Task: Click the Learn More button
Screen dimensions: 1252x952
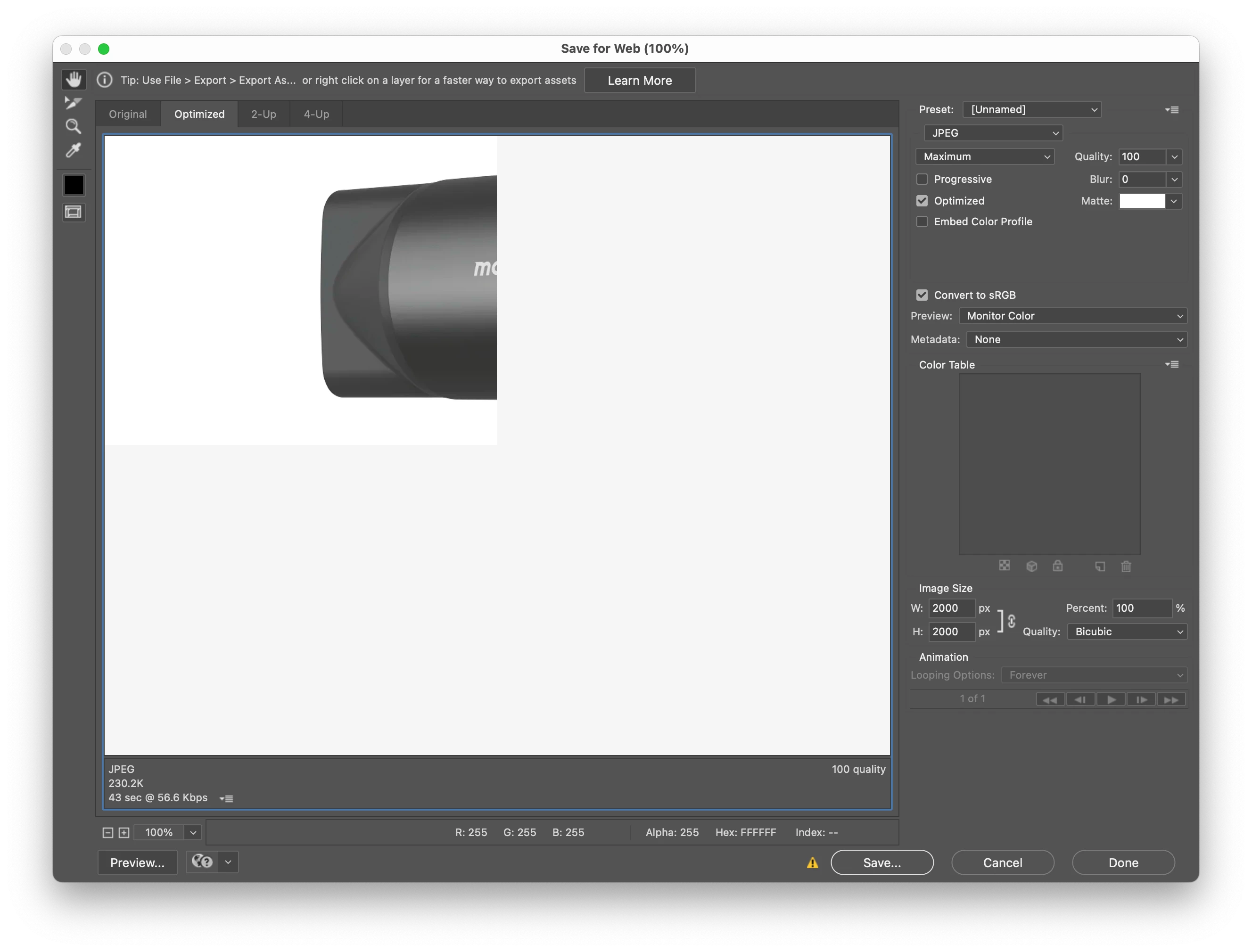Action: coord(639,81)
